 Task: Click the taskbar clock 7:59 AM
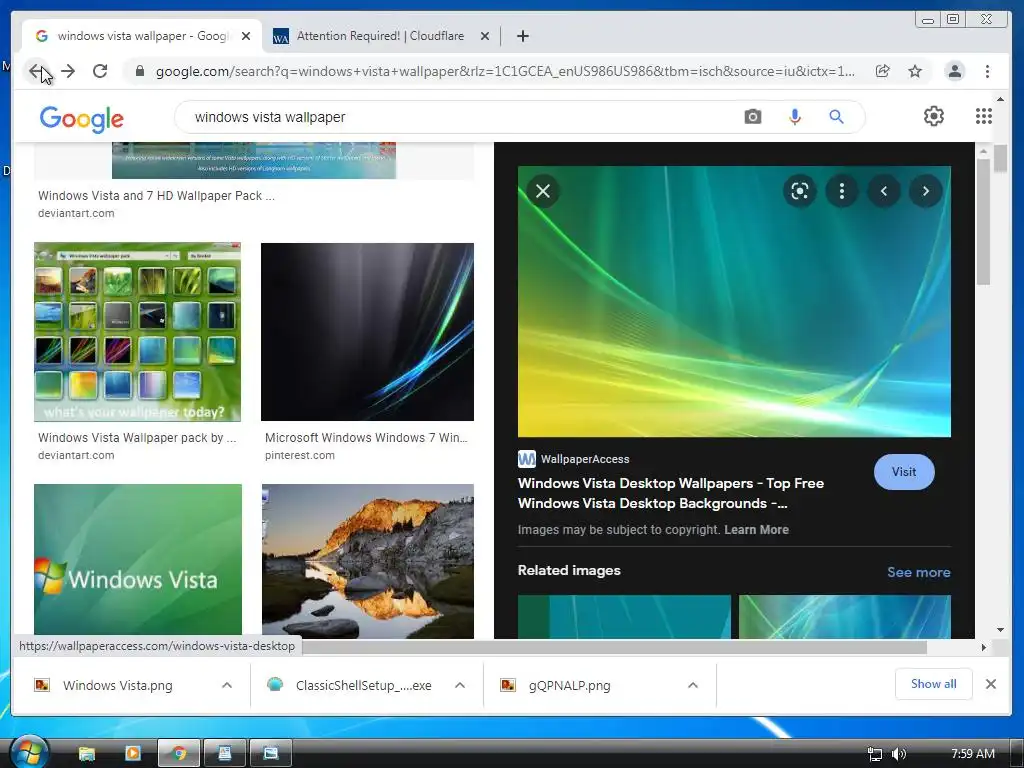pos(972,754)
